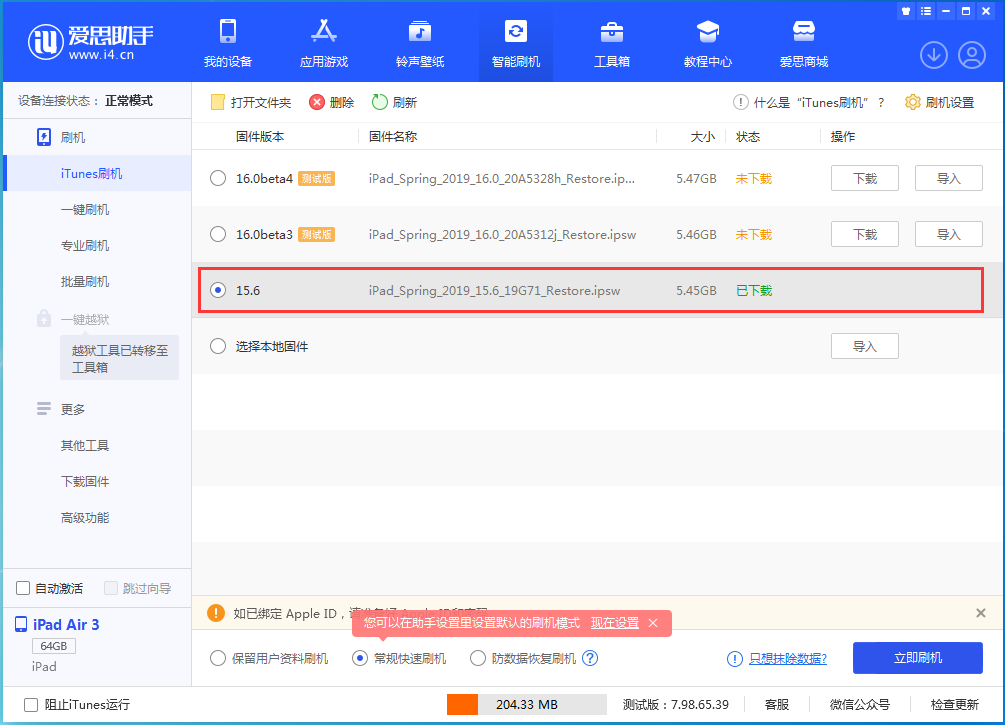Click 立即刷机 flash now button
Viewport: 1005px width, 725px height.
click(x=918, y=658)
